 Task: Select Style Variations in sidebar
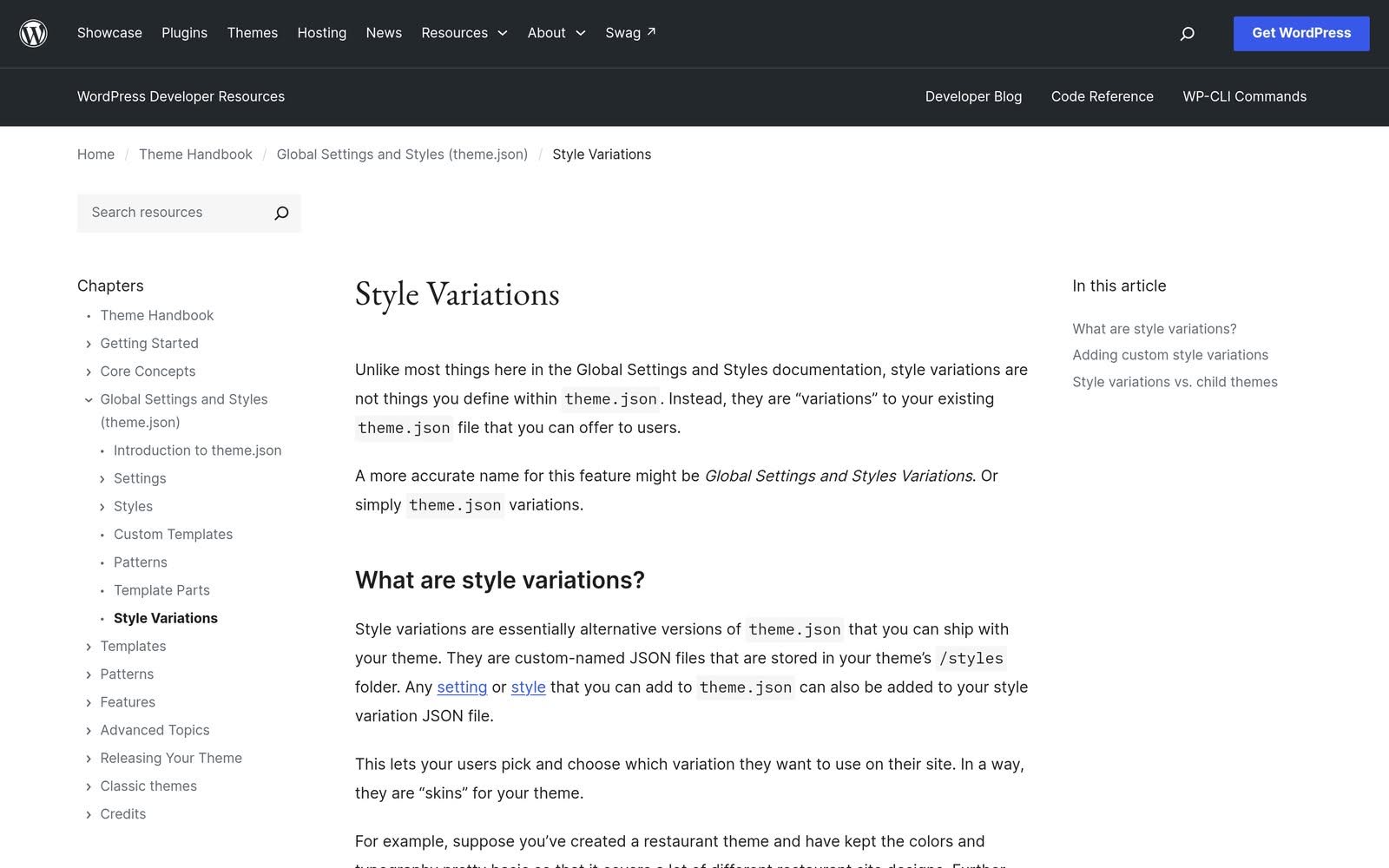coord(166,618)
